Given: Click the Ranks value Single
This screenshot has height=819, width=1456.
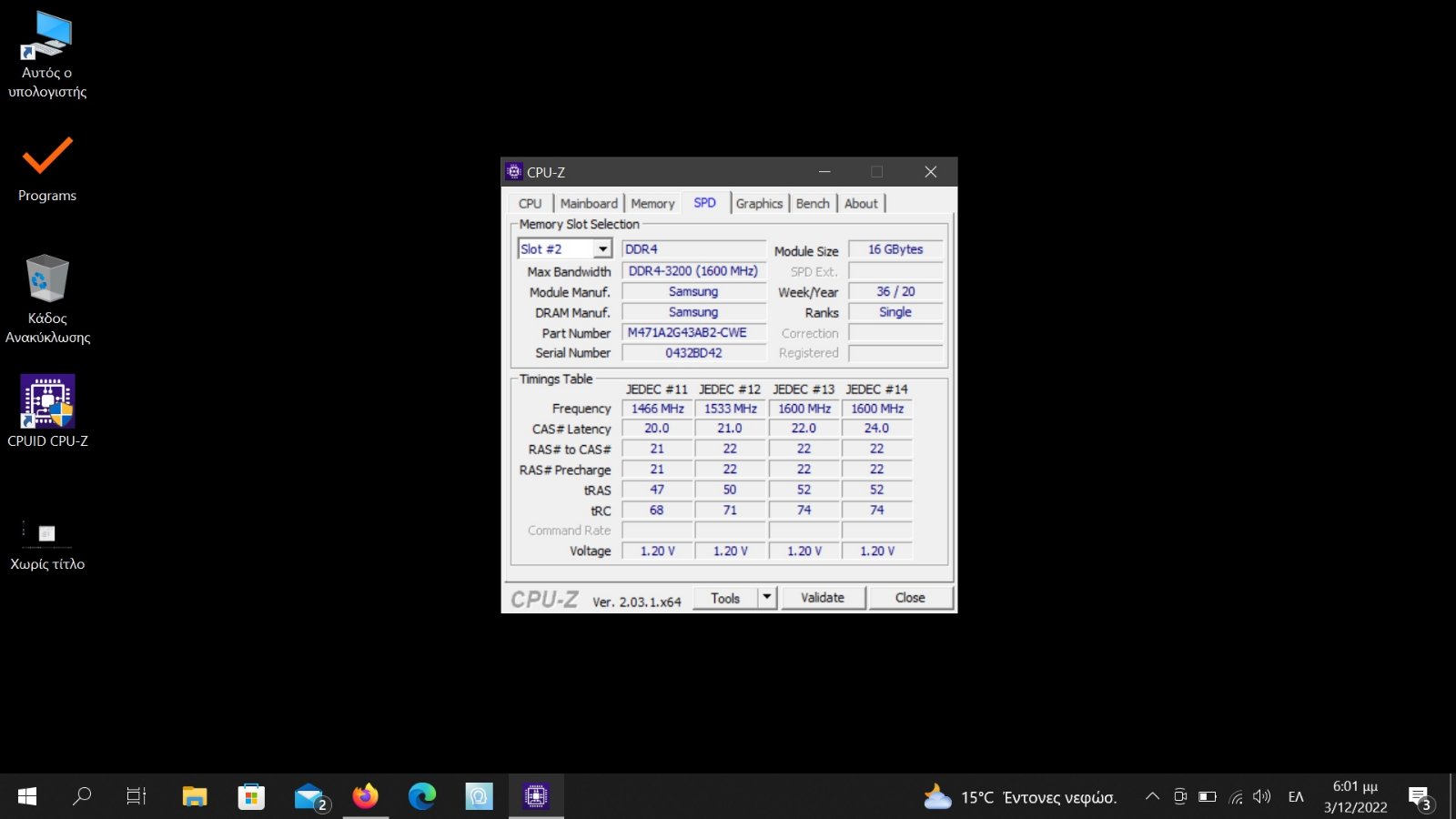Looking at the screenshot, I should [895, 312].
